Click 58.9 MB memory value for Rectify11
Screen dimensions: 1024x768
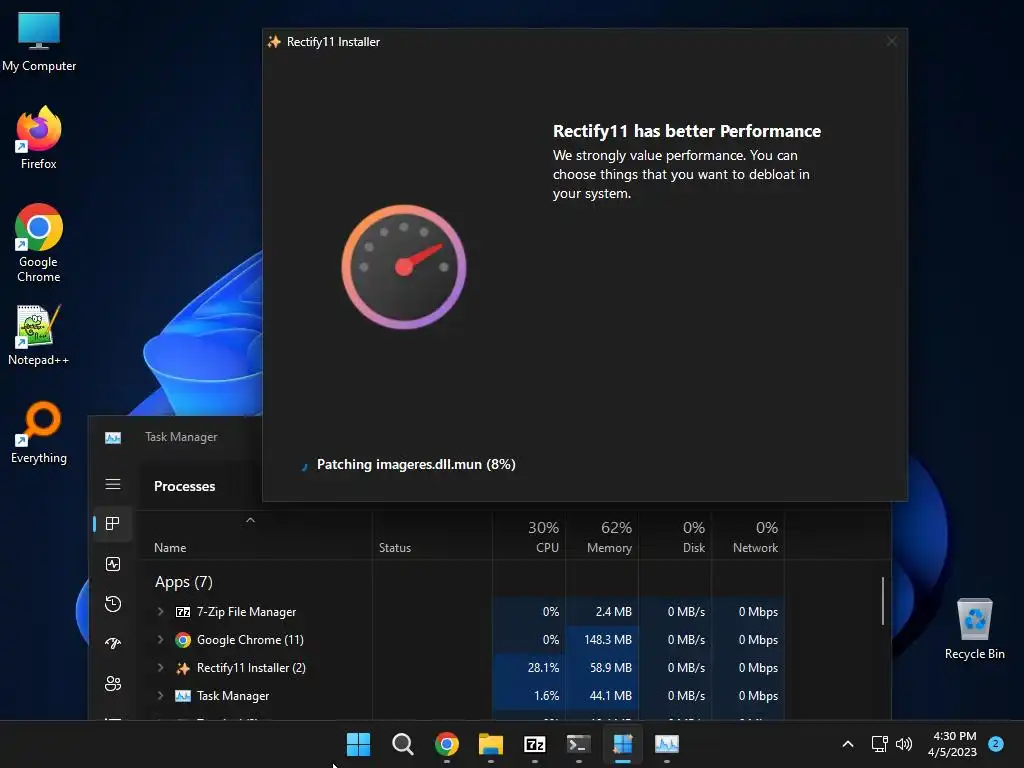pos(611,668)
